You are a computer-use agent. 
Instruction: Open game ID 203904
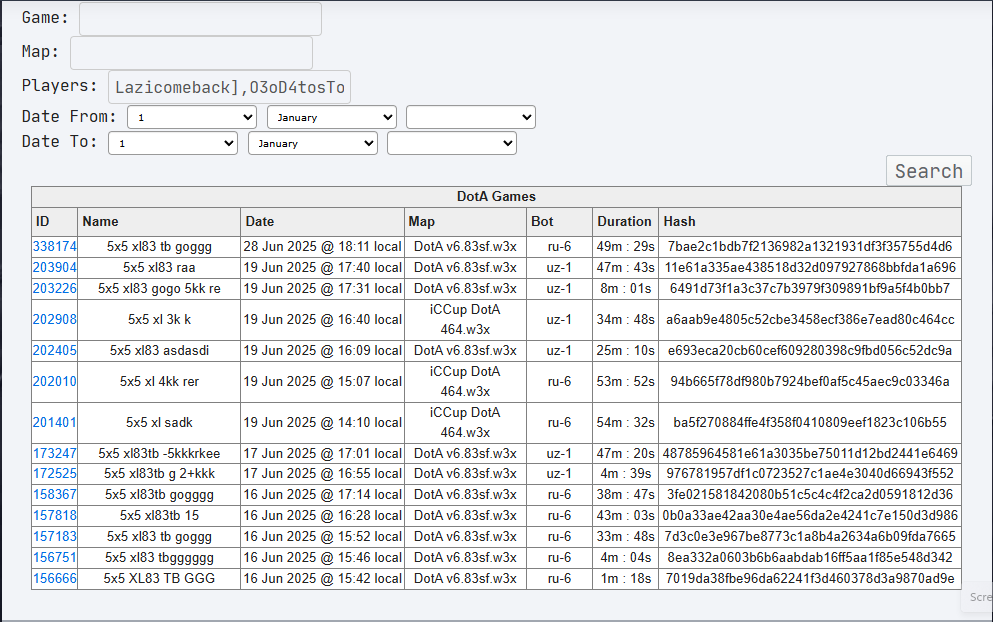pos(54,267)
